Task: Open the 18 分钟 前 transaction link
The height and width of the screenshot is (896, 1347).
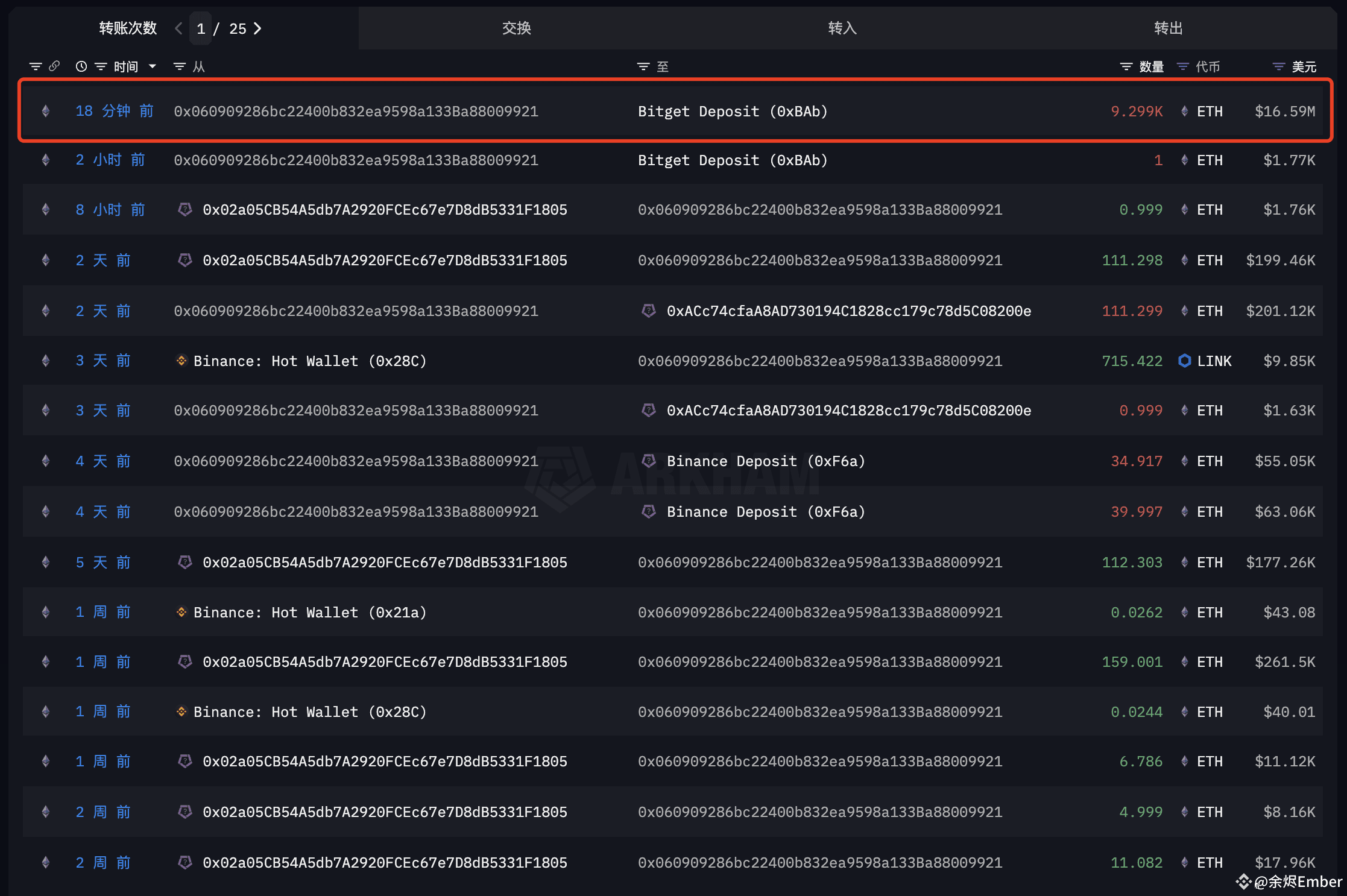Action: [114, 111]
